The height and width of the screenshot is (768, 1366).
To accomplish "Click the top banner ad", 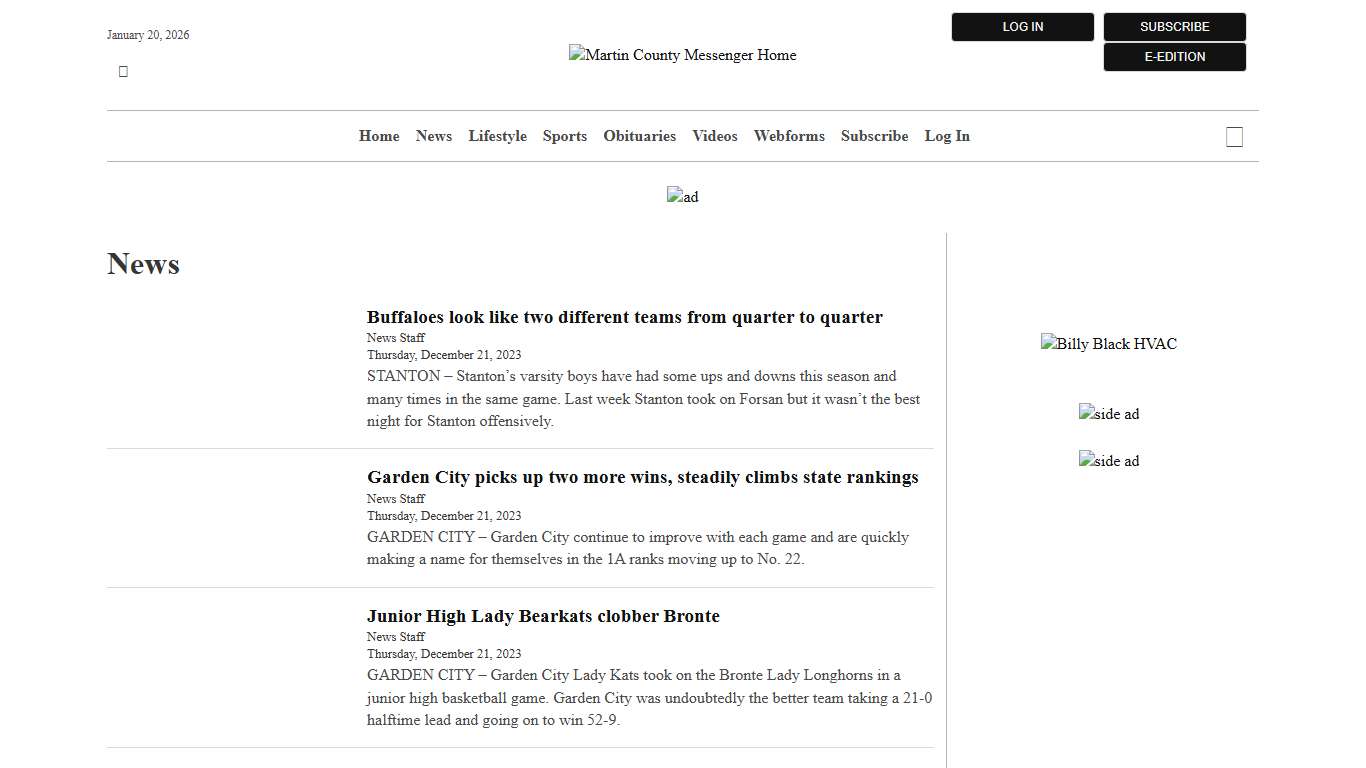I will (x=682, y=196).
